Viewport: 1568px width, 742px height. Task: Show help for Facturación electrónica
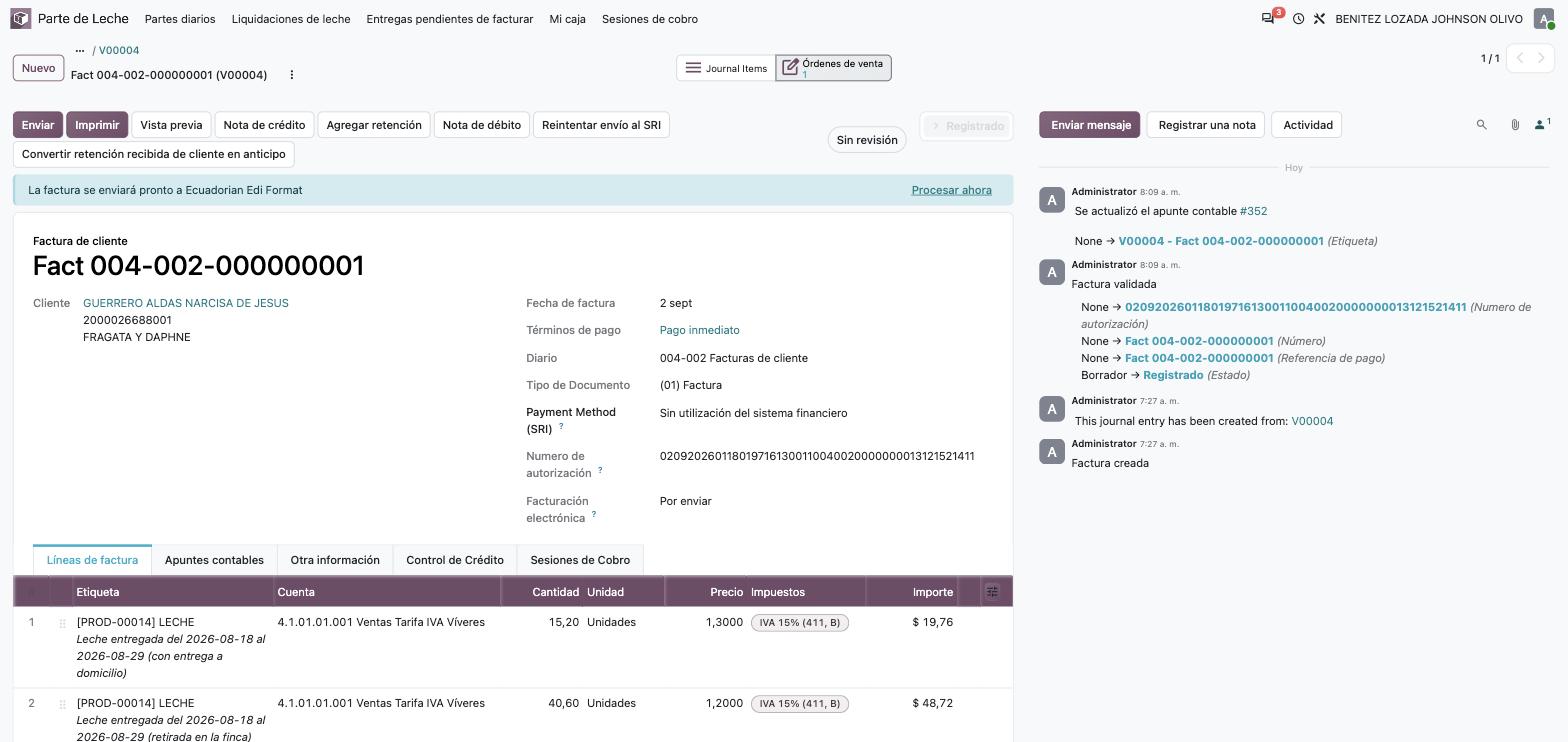coord(594,516)
